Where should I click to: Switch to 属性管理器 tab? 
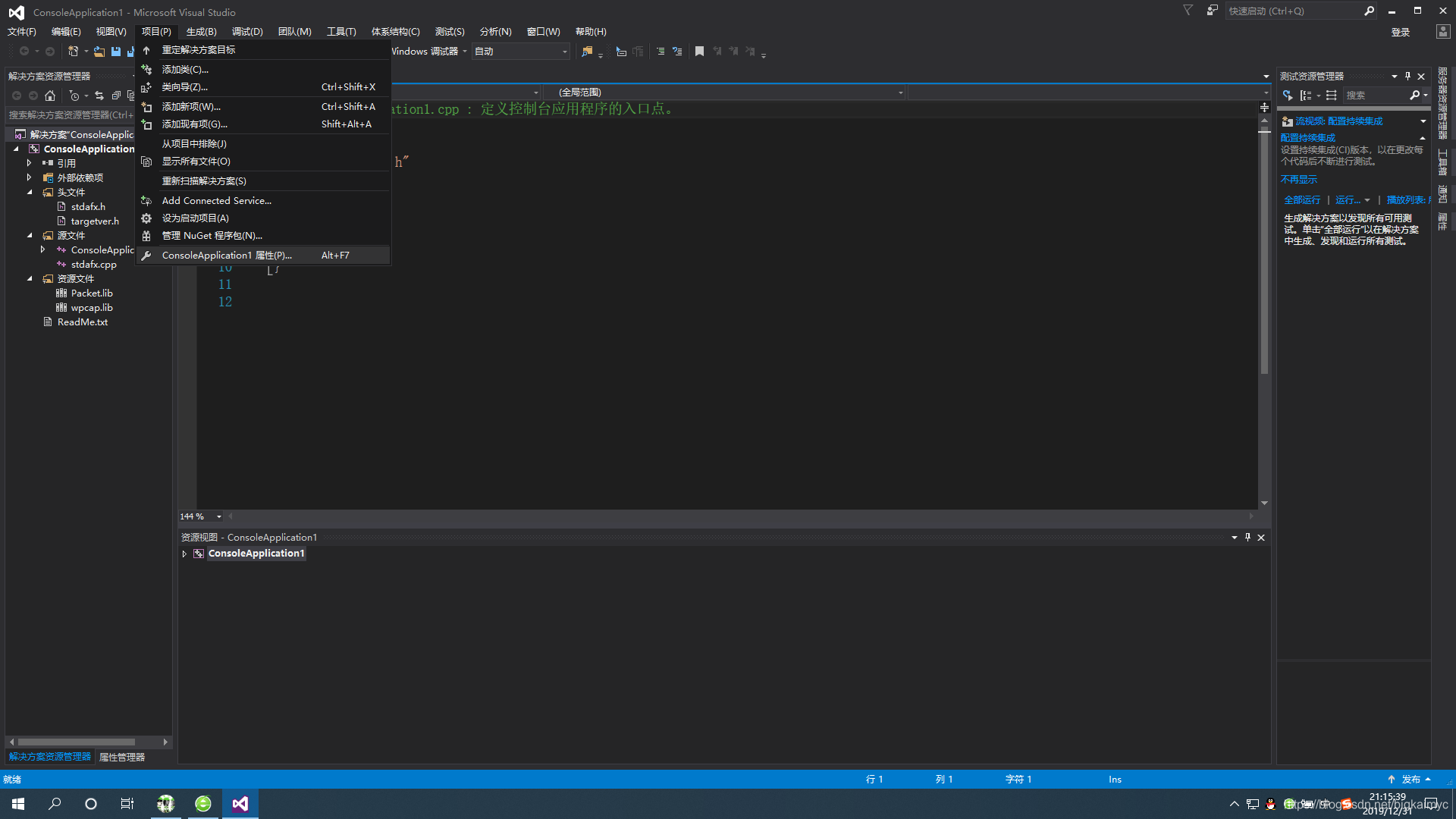point(122,757)
